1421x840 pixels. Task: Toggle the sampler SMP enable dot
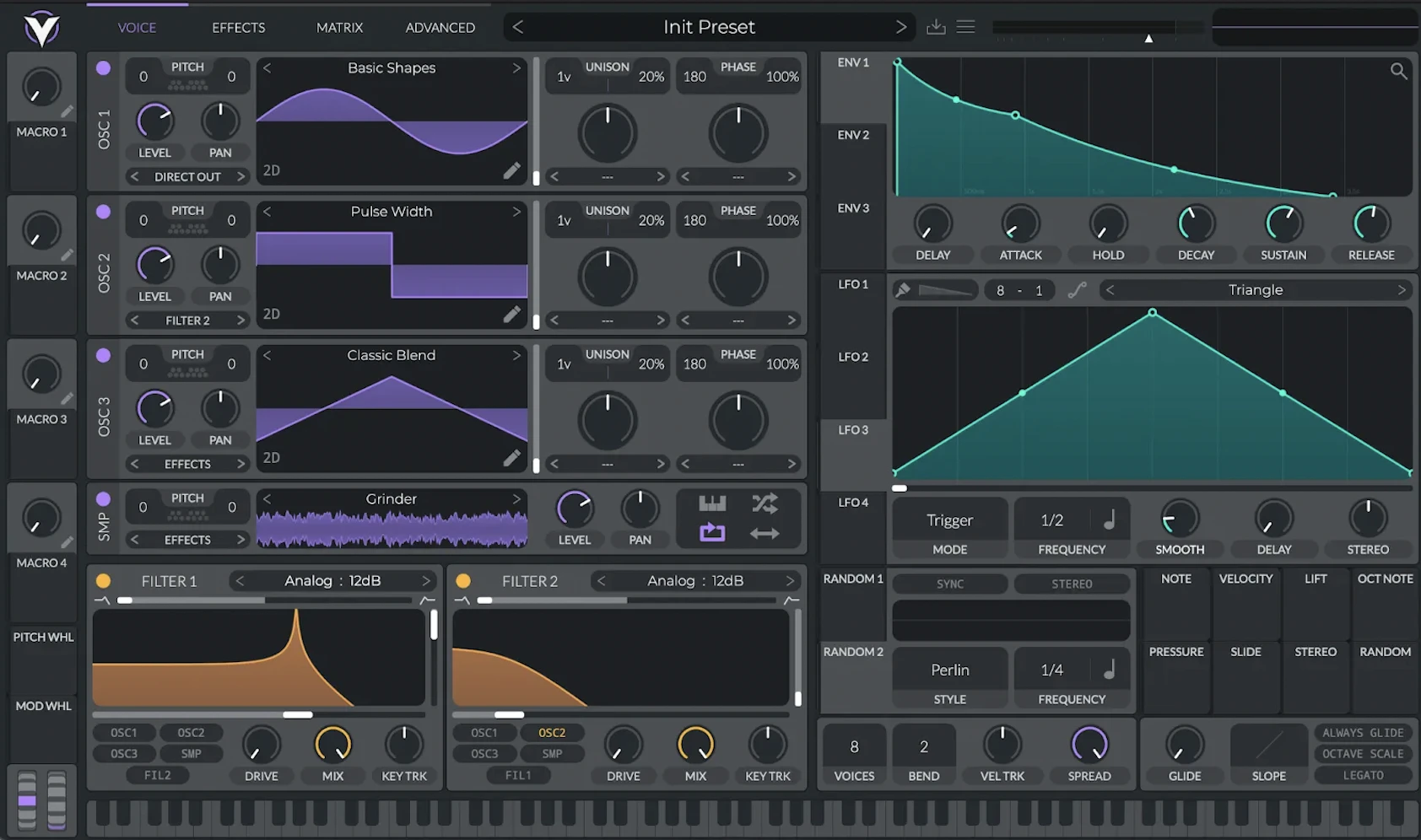103,498
